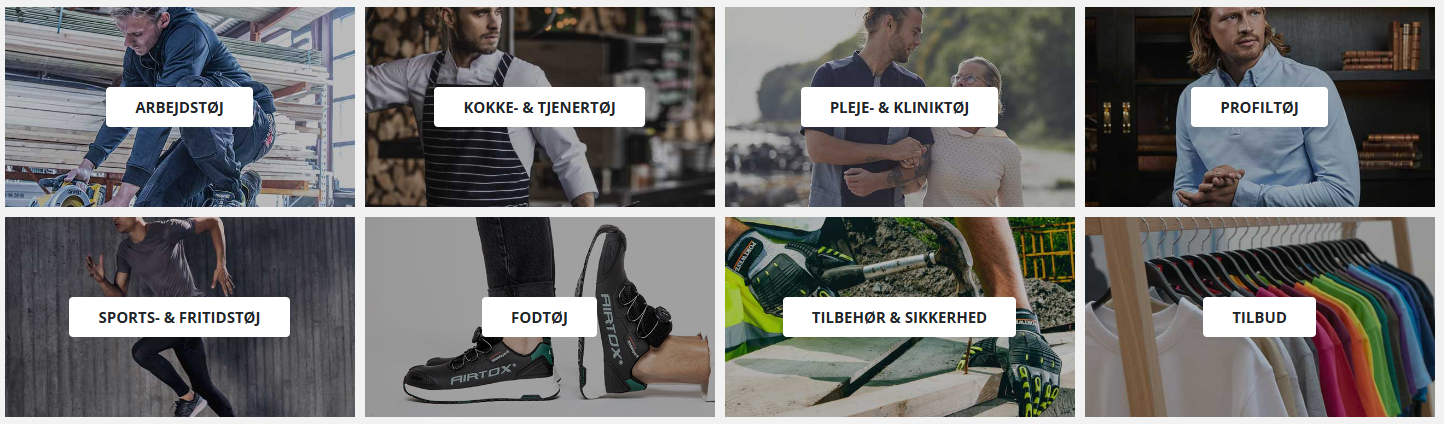Open the FODTØJ category label

click(540, 317)
